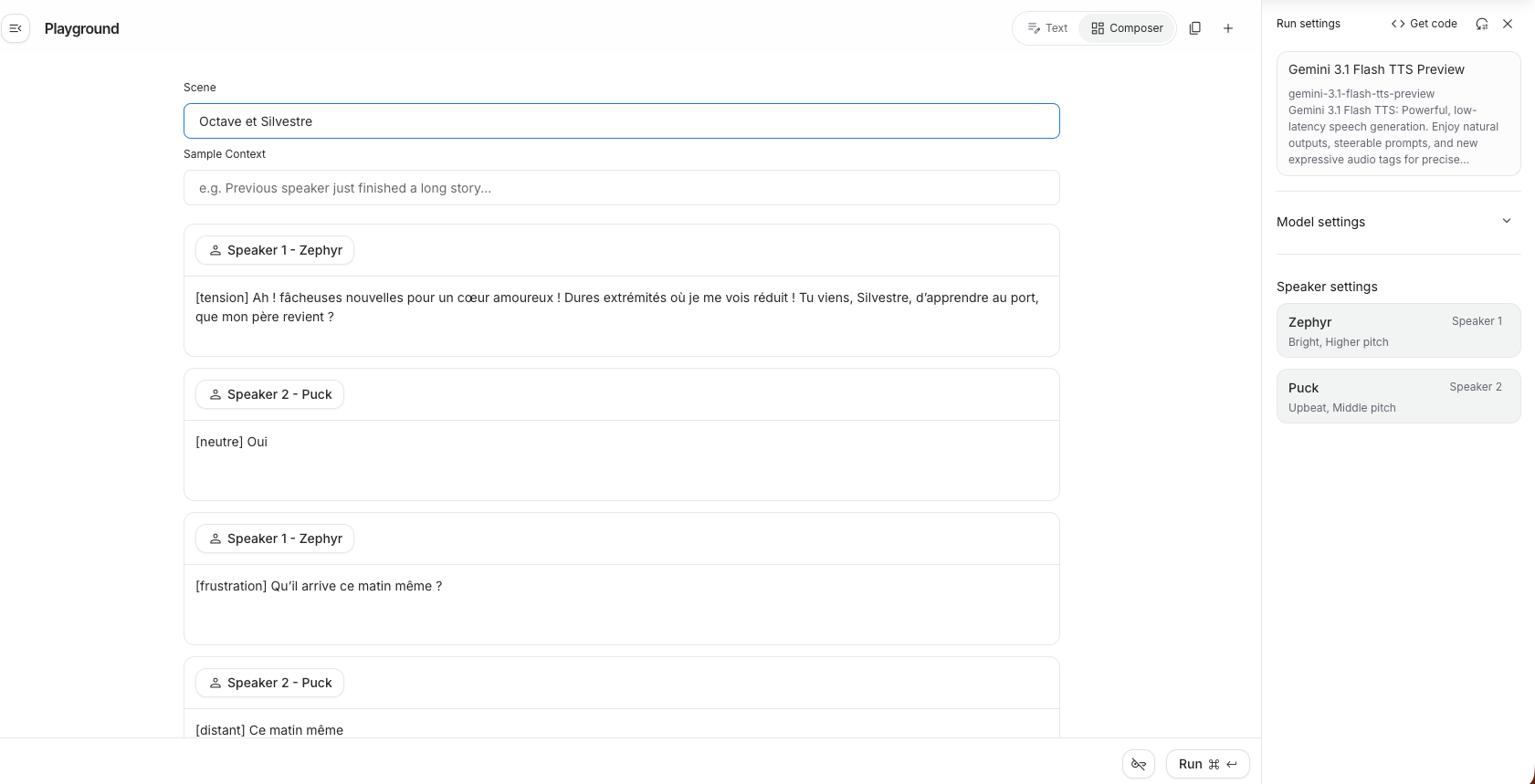Screen dimensions: 1535x784
Task: Click the plus icon for new prompt
Action: [x=1228, y=28]
